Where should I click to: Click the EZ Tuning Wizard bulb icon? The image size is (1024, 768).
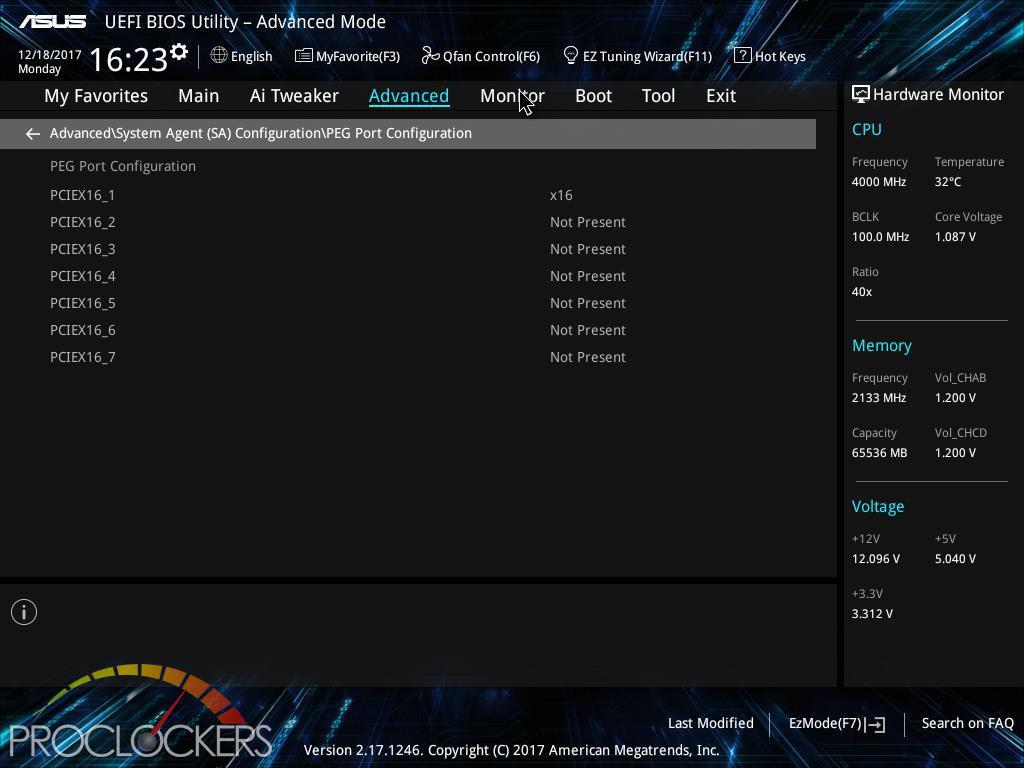571,56
